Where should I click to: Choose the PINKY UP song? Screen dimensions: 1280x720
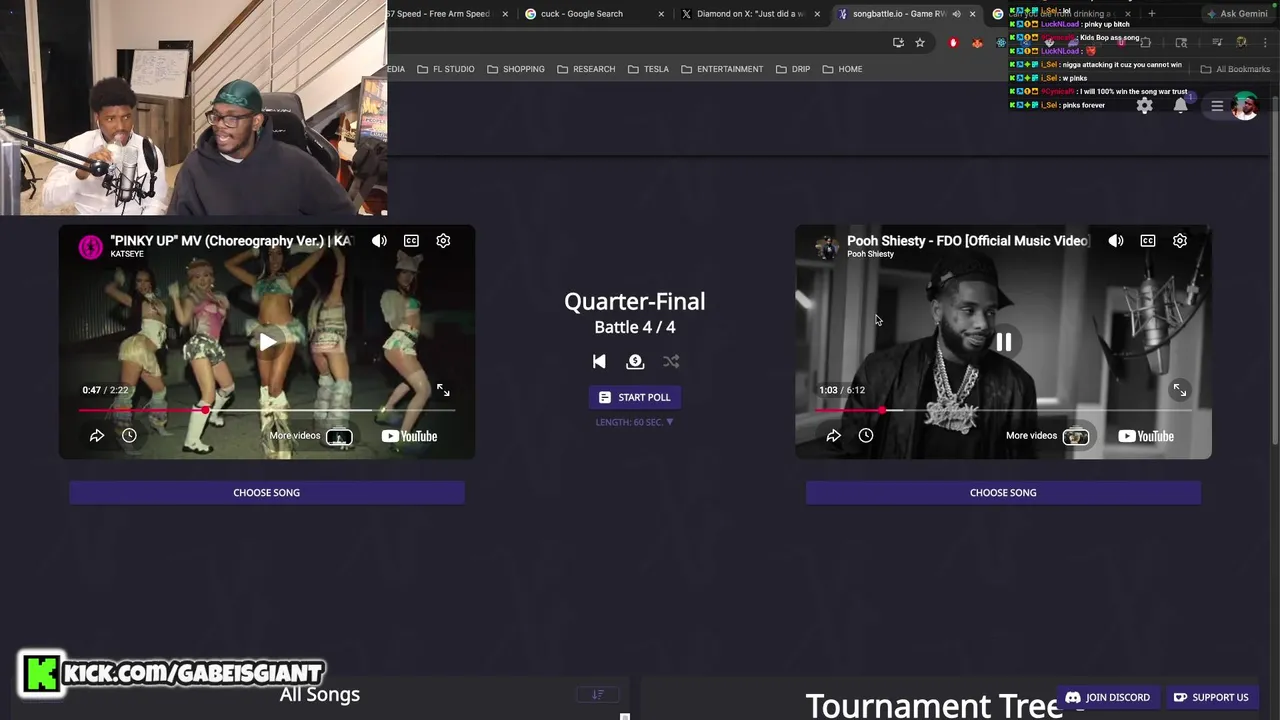tap(267, 493)
